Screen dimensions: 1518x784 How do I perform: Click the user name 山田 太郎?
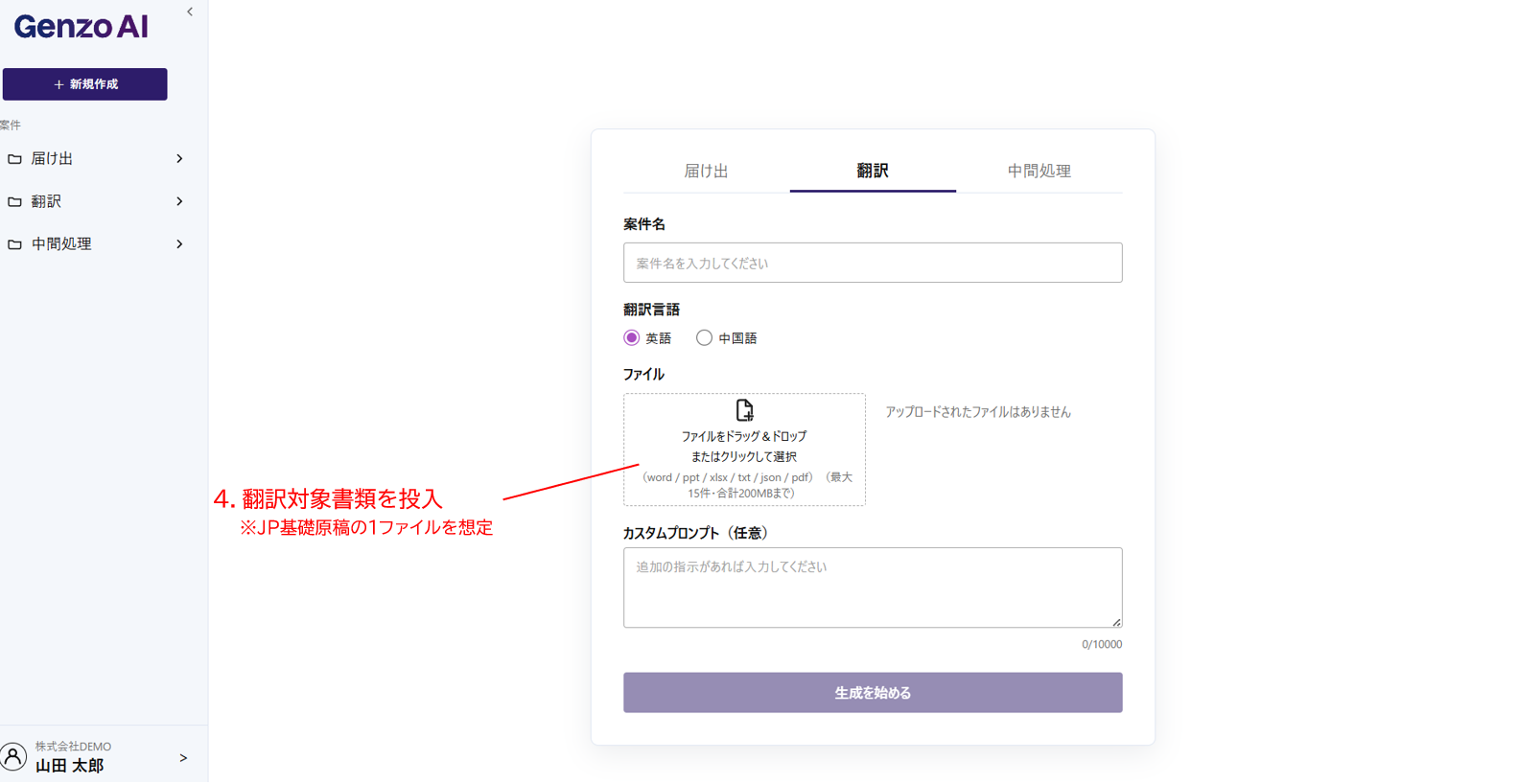point(70,766)
